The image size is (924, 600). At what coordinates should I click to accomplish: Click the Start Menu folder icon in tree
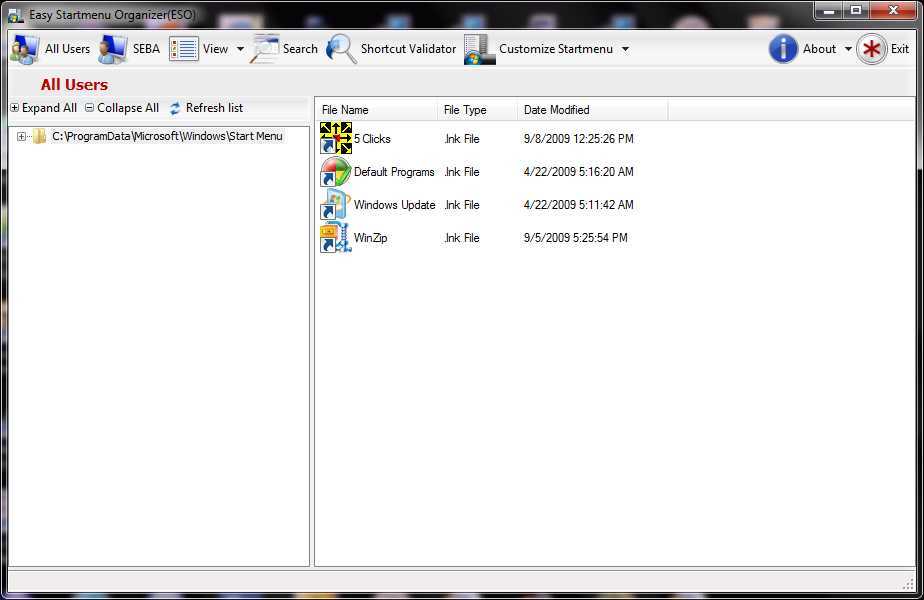click(39, 136)
